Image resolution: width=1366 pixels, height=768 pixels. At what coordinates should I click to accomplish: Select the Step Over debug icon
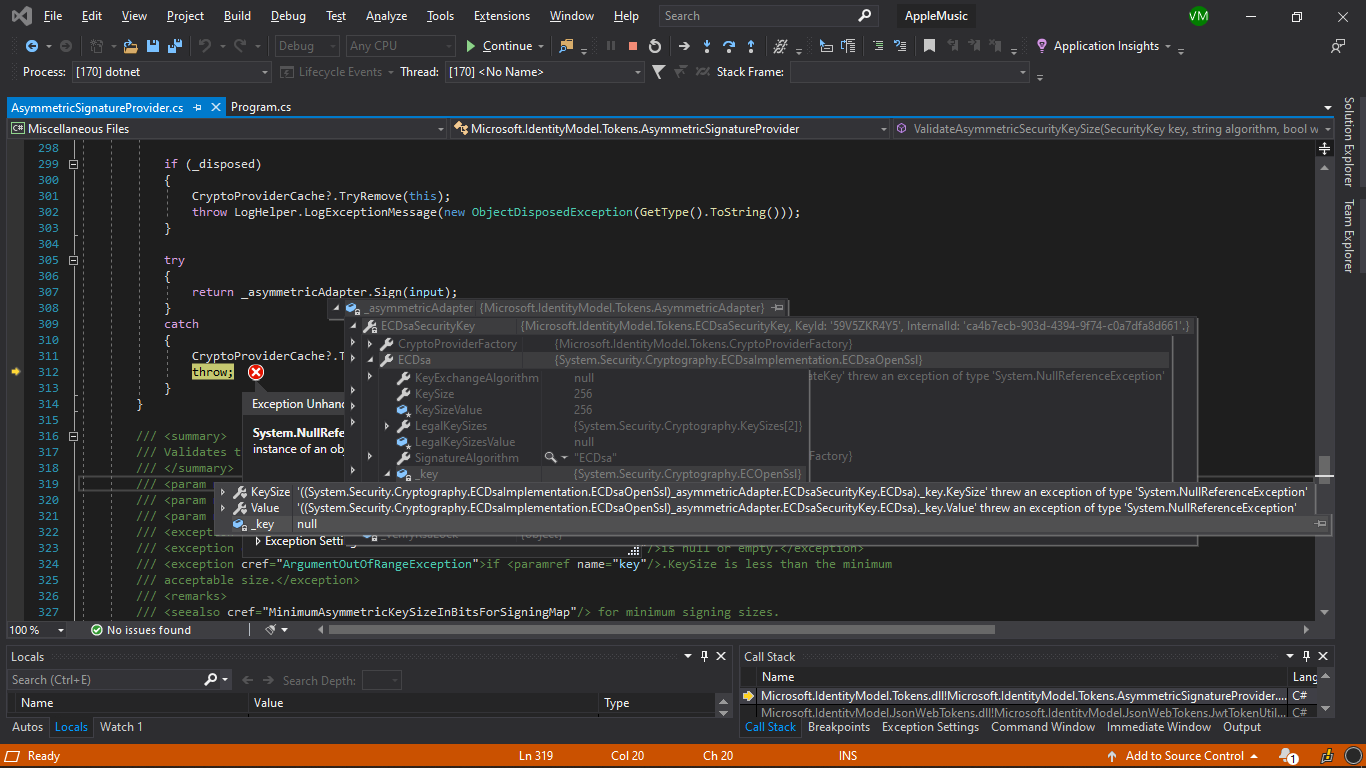(729, 46)
